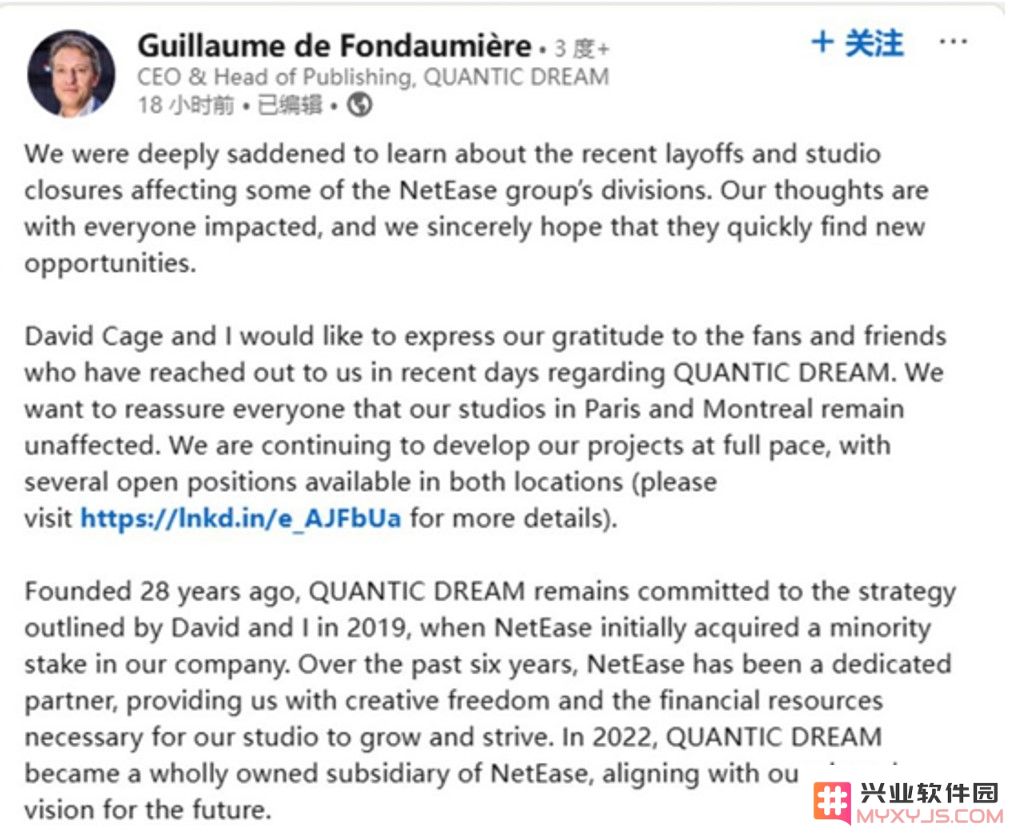1016x840 pixels.
Task: Click the 兴业软件园 watermark text
Action: point(929,793)
